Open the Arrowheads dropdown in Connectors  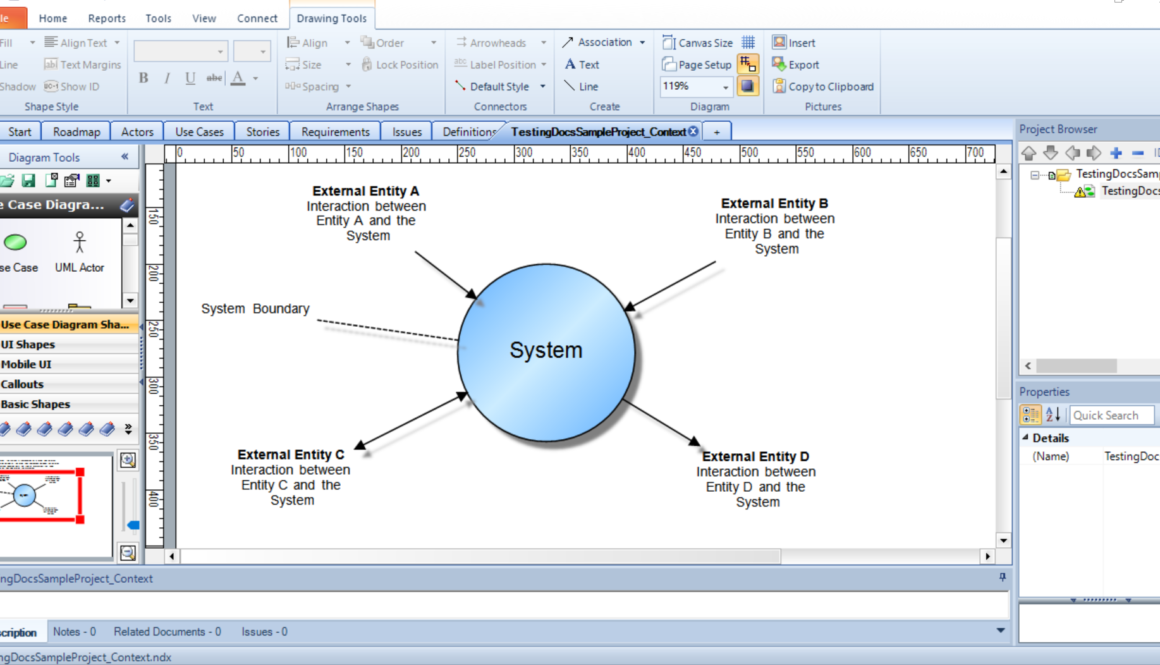544,43
